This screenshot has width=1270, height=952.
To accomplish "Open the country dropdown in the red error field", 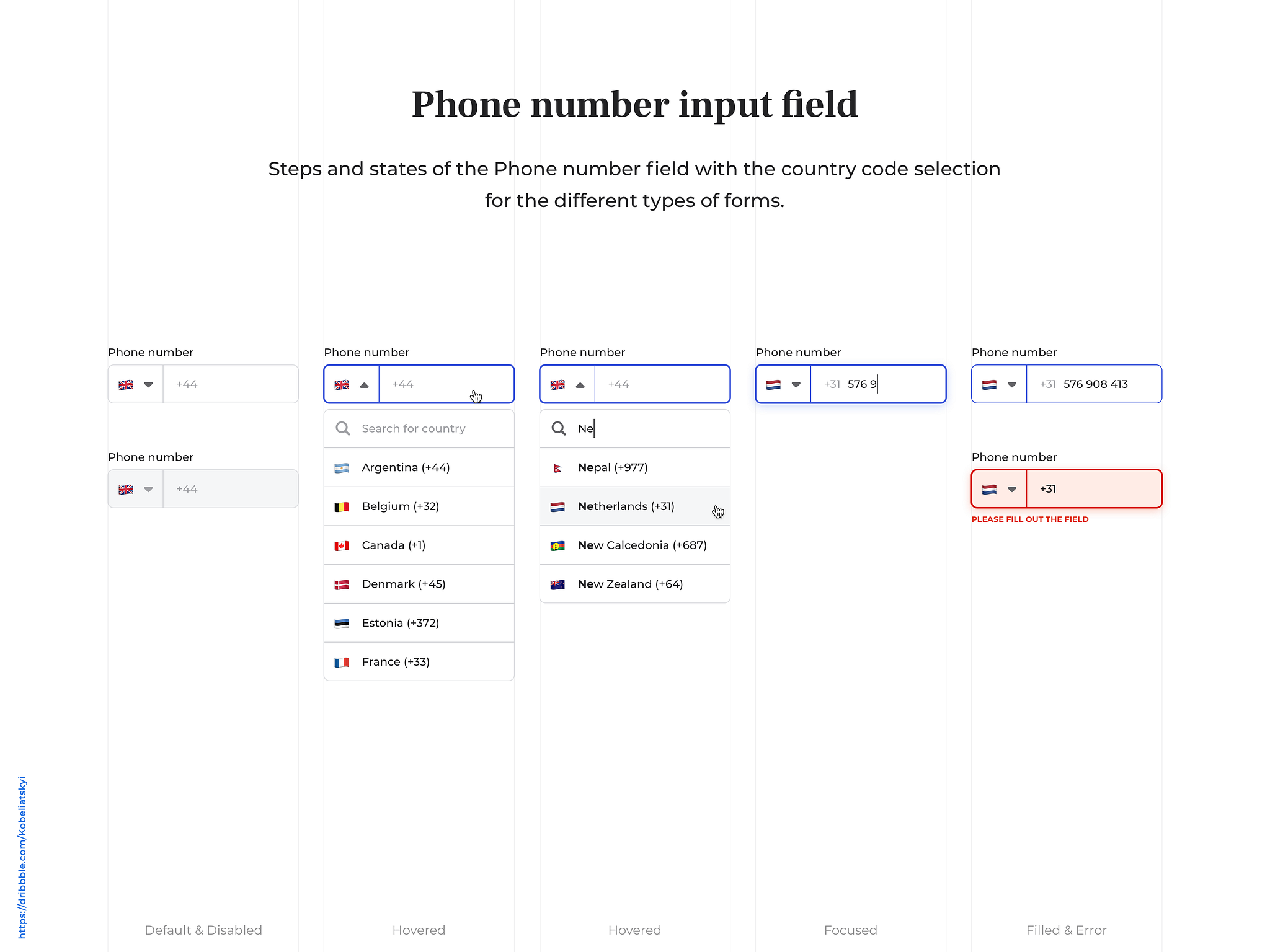I will [1012, 489].
